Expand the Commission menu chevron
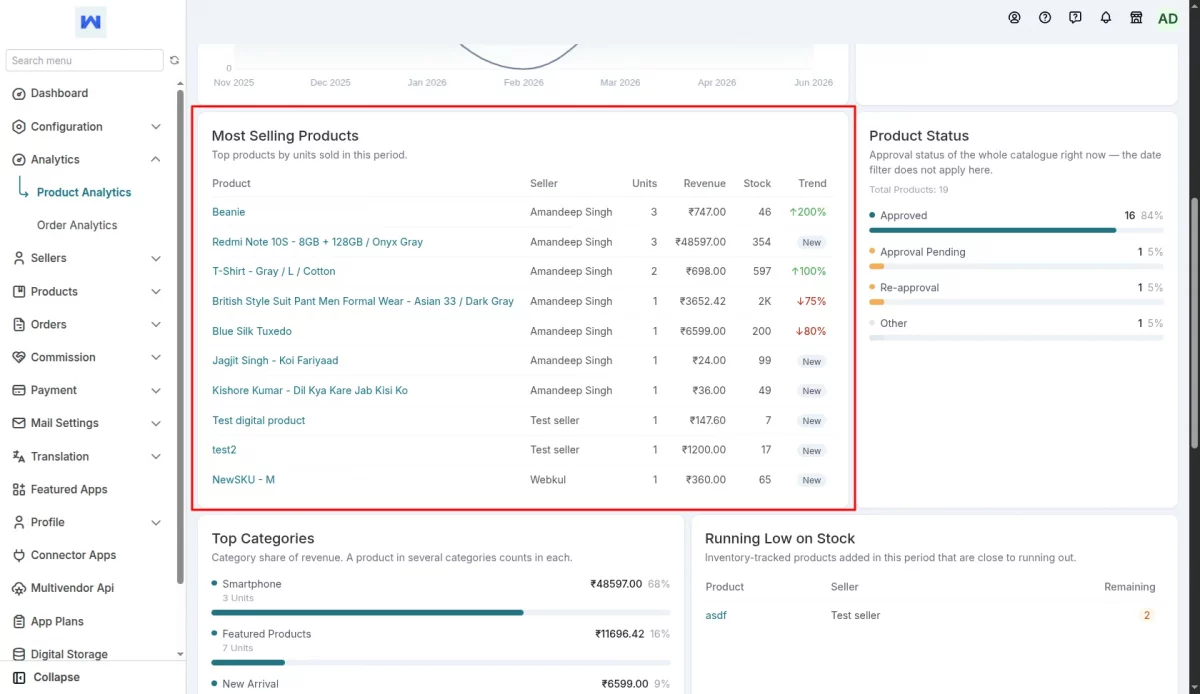 156,358
